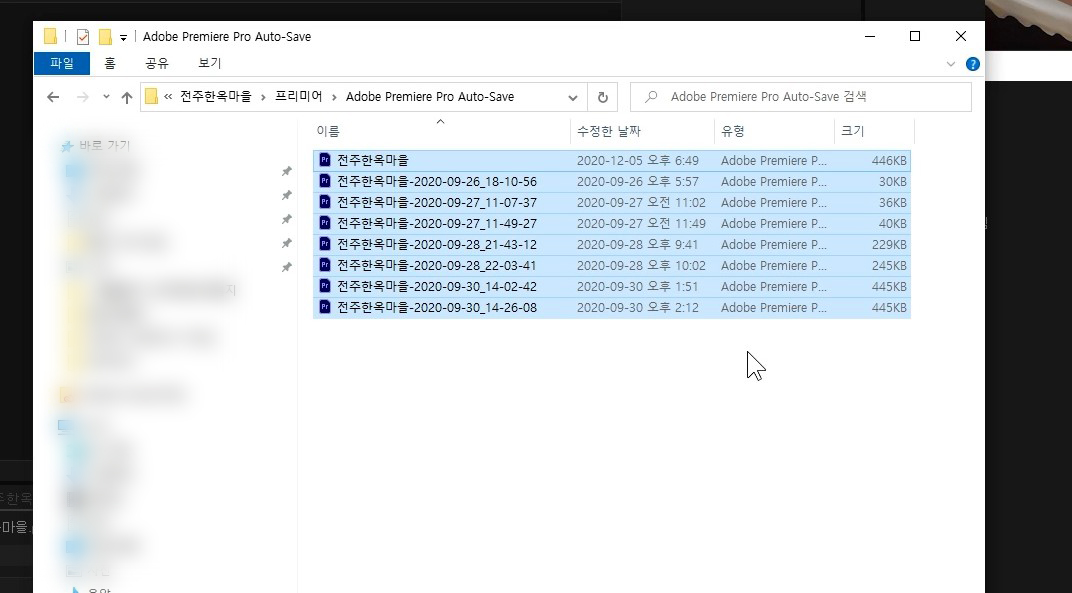Select file name 전주한옥마을-2020-09-28_22-03-41

(x=437, y=265)
